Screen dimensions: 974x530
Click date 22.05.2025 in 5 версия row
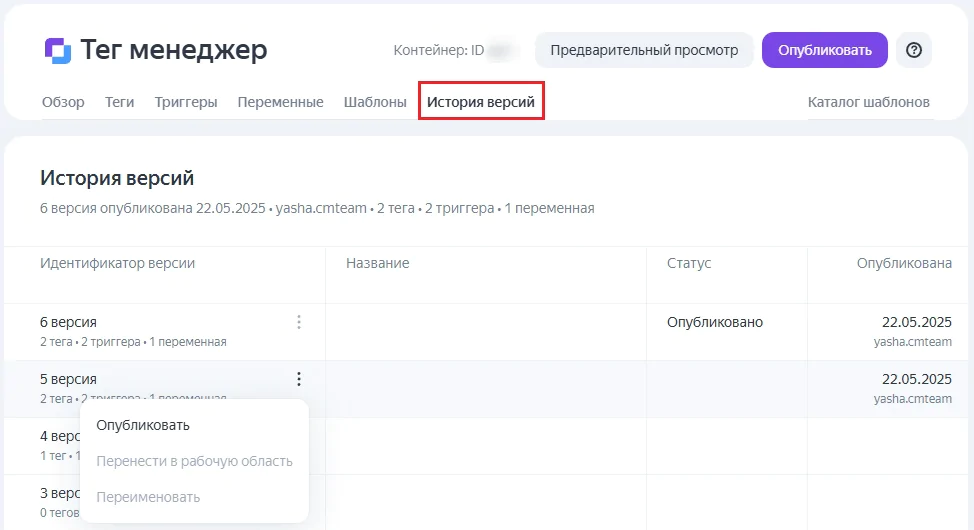[917, 379]
